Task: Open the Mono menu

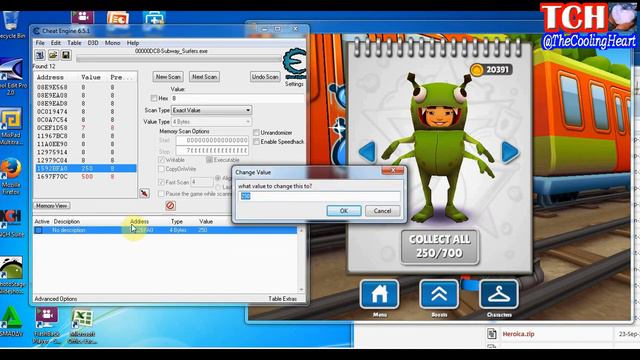Action: [112, 43]
